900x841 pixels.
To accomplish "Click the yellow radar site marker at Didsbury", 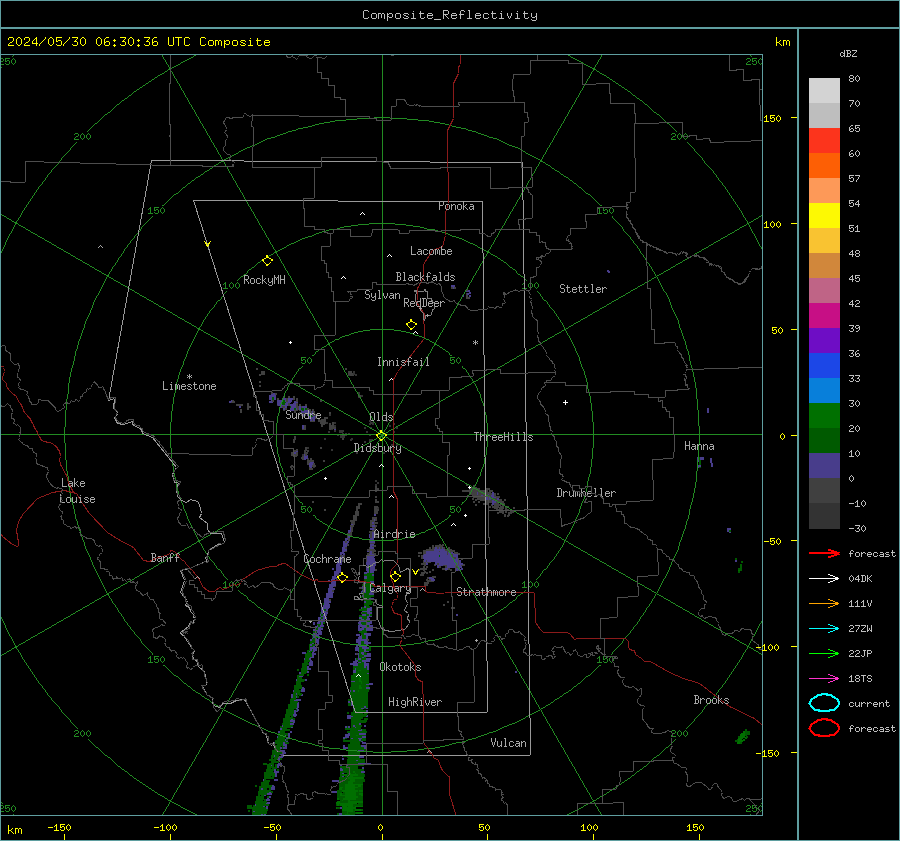I will tap(381, 436).
